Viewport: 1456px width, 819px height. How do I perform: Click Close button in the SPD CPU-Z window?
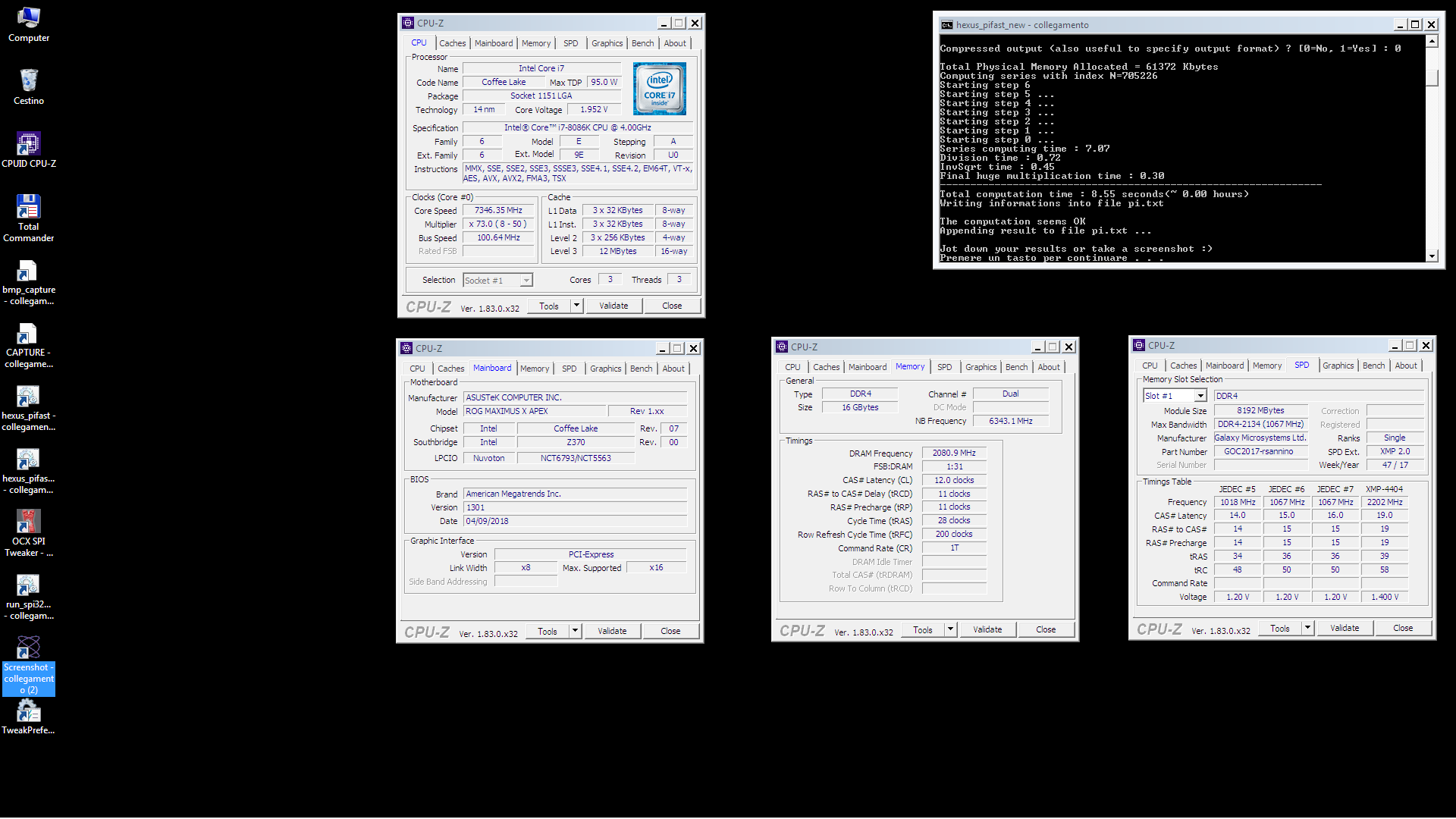(x=1403, y=628)
